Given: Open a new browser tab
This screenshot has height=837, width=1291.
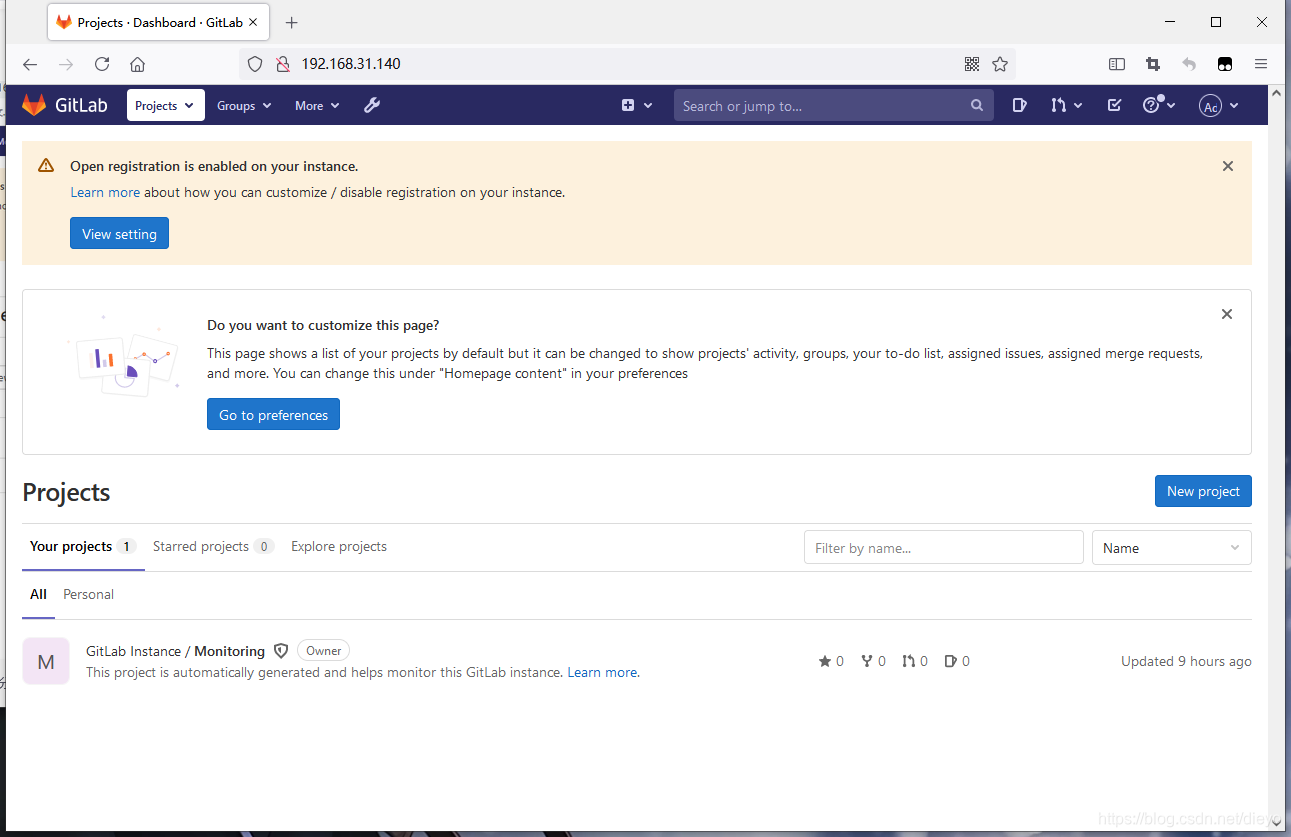Looking at the screenshot, I should pyautogui.click(x=292, y=22).
